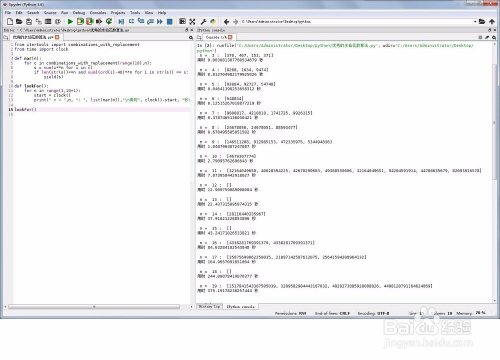Image resolution: width=500 pixels, height=360 pixels.
Task: Click the console pane magnifier icon
Action: tap(494, 37)
